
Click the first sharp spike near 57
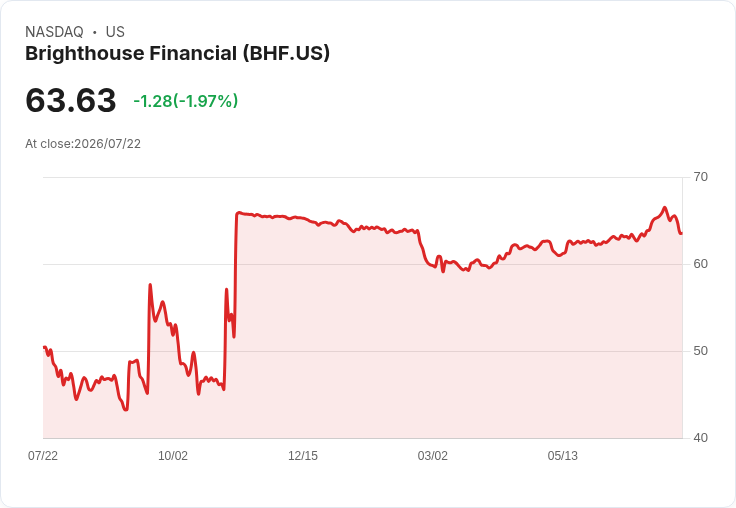pos(150,285)
